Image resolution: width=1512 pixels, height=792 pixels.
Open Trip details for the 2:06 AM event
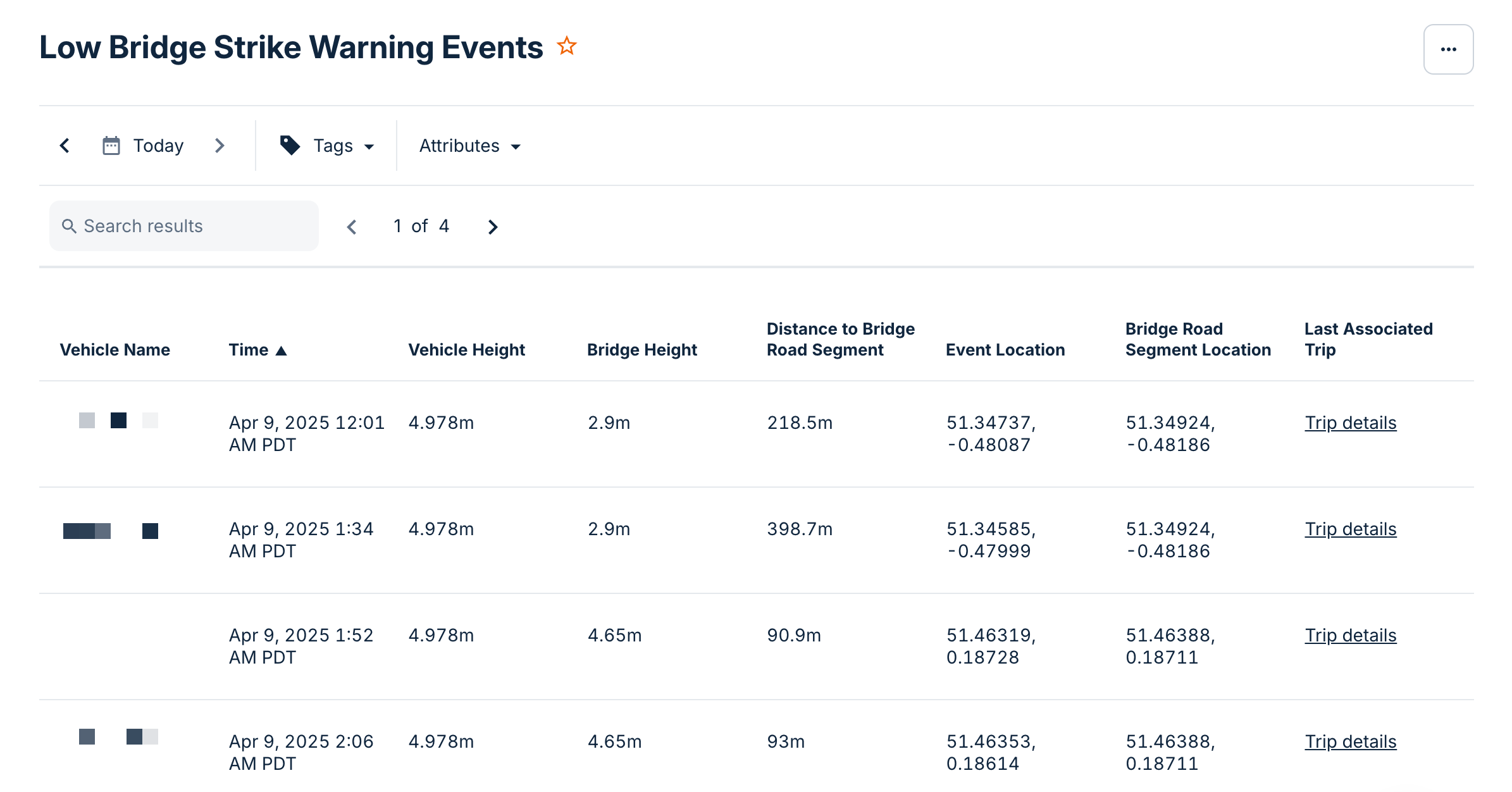pyautogui.click(x=1351, y=741)
